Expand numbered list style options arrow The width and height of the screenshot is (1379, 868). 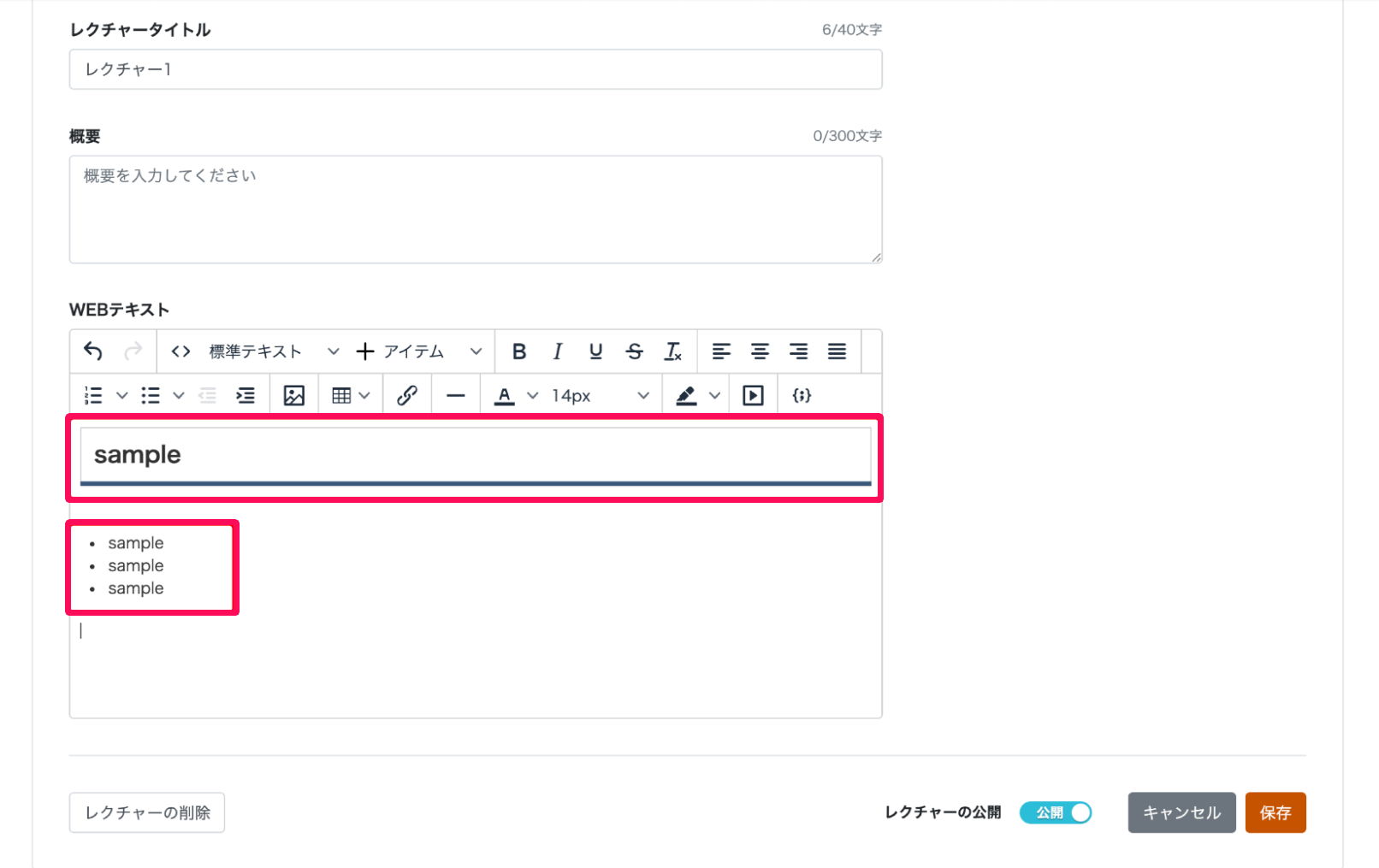[122, 396]
